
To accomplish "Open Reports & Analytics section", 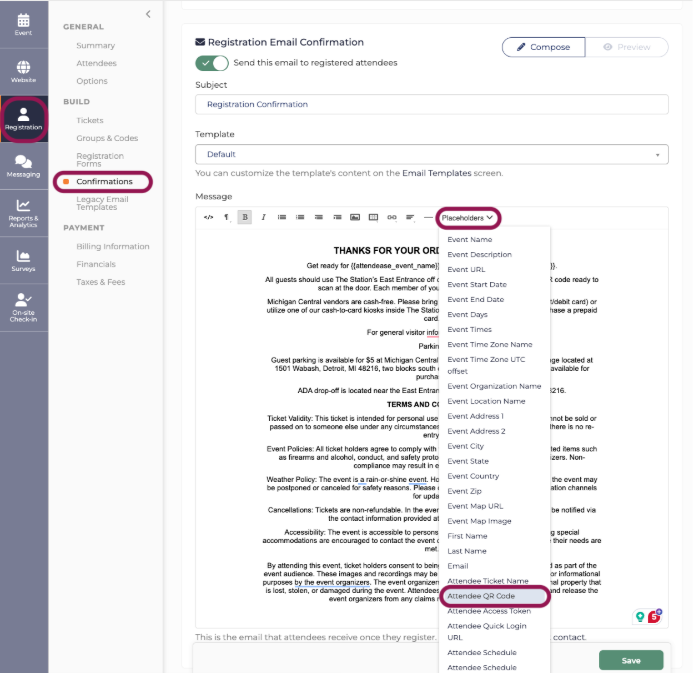I will [23, 214].
